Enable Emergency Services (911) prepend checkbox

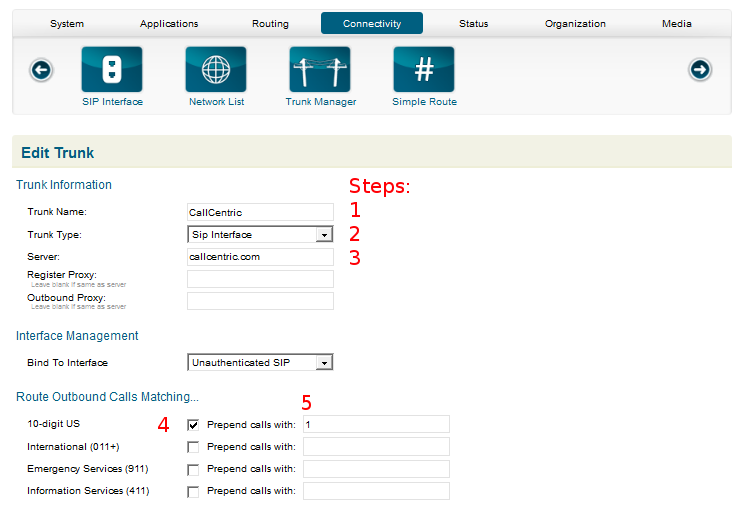click(x=194, y=469)
